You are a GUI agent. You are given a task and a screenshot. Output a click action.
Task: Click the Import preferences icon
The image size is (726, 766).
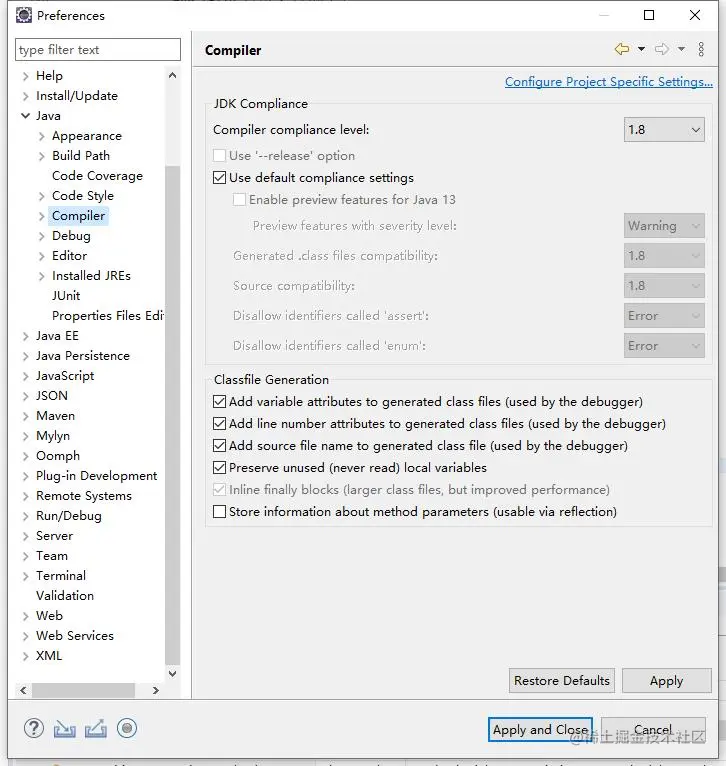coord(64,728)
